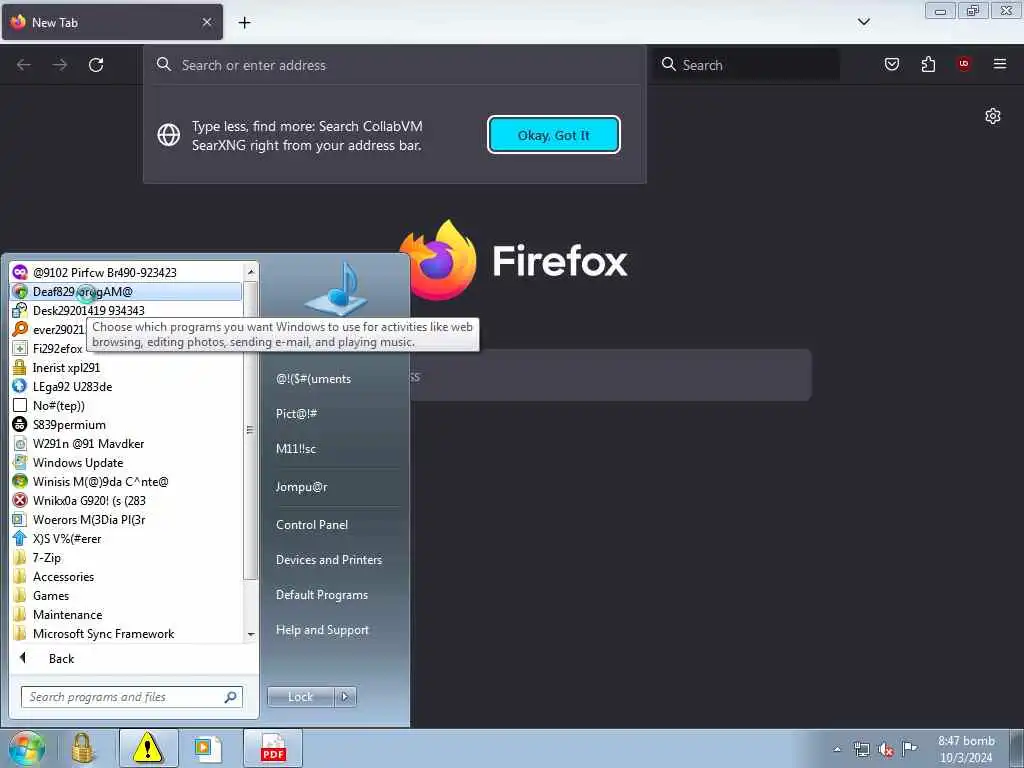Click the Fi292efox icon in programs list
1024x768 pixels.
[x=20, y=348]
